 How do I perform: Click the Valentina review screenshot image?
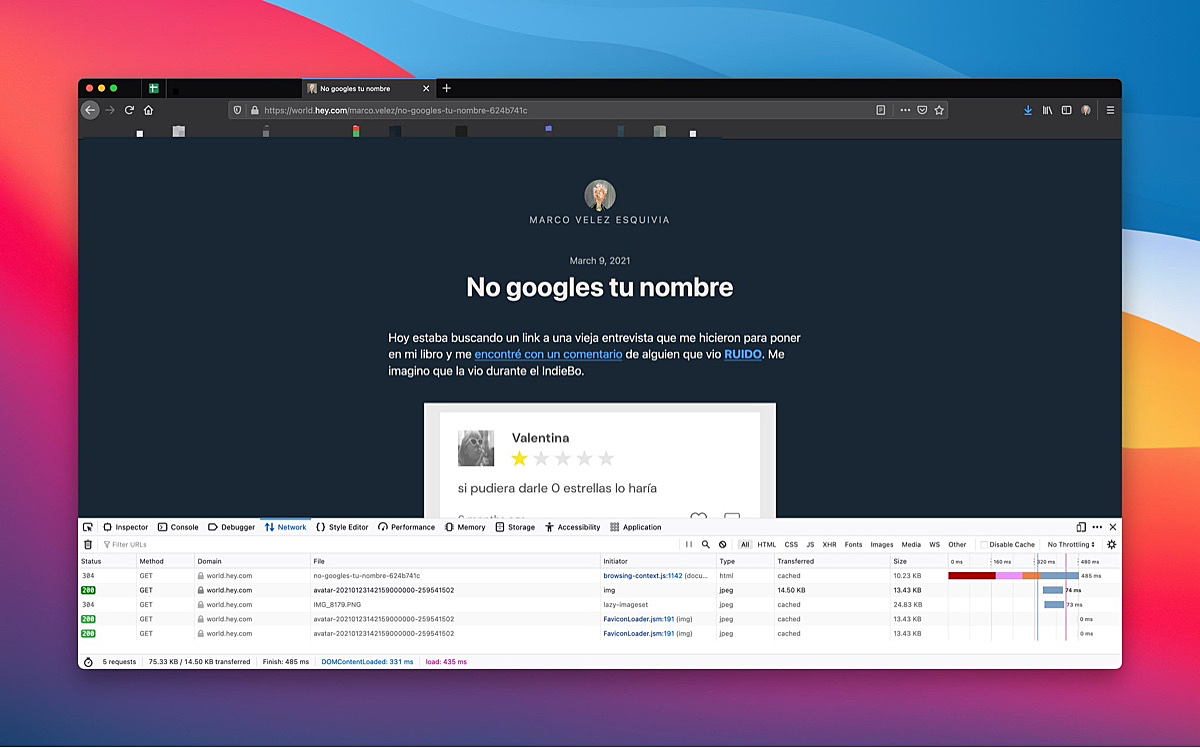tap(600, 460)
